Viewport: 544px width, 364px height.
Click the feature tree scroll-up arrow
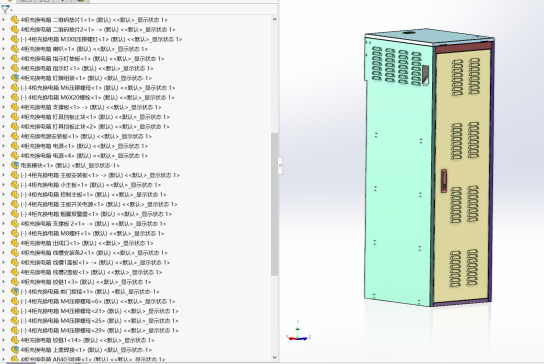pyautogui.click(x=275, y=19)
